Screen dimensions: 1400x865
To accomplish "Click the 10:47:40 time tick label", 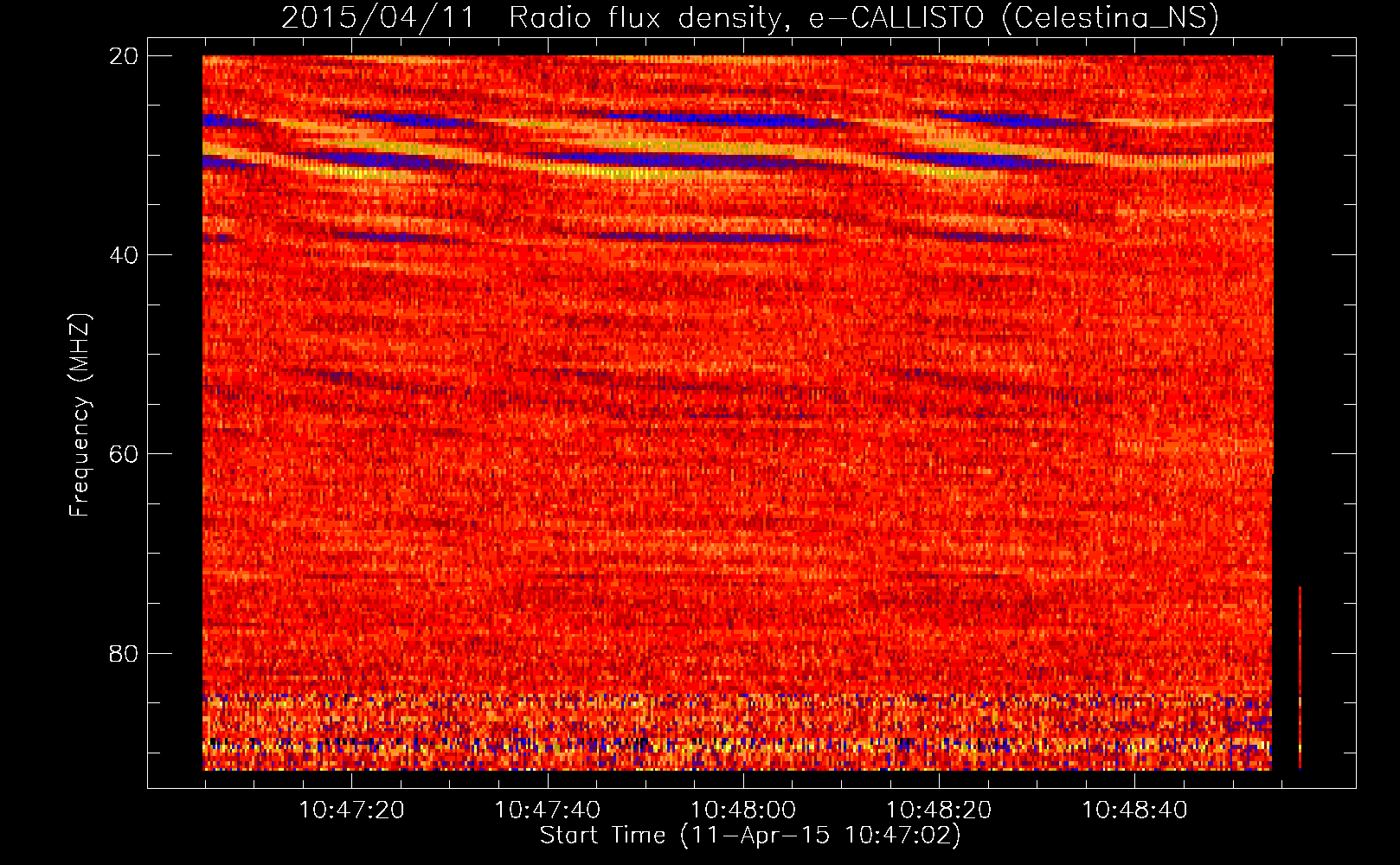I will click(x=547, y=810).
